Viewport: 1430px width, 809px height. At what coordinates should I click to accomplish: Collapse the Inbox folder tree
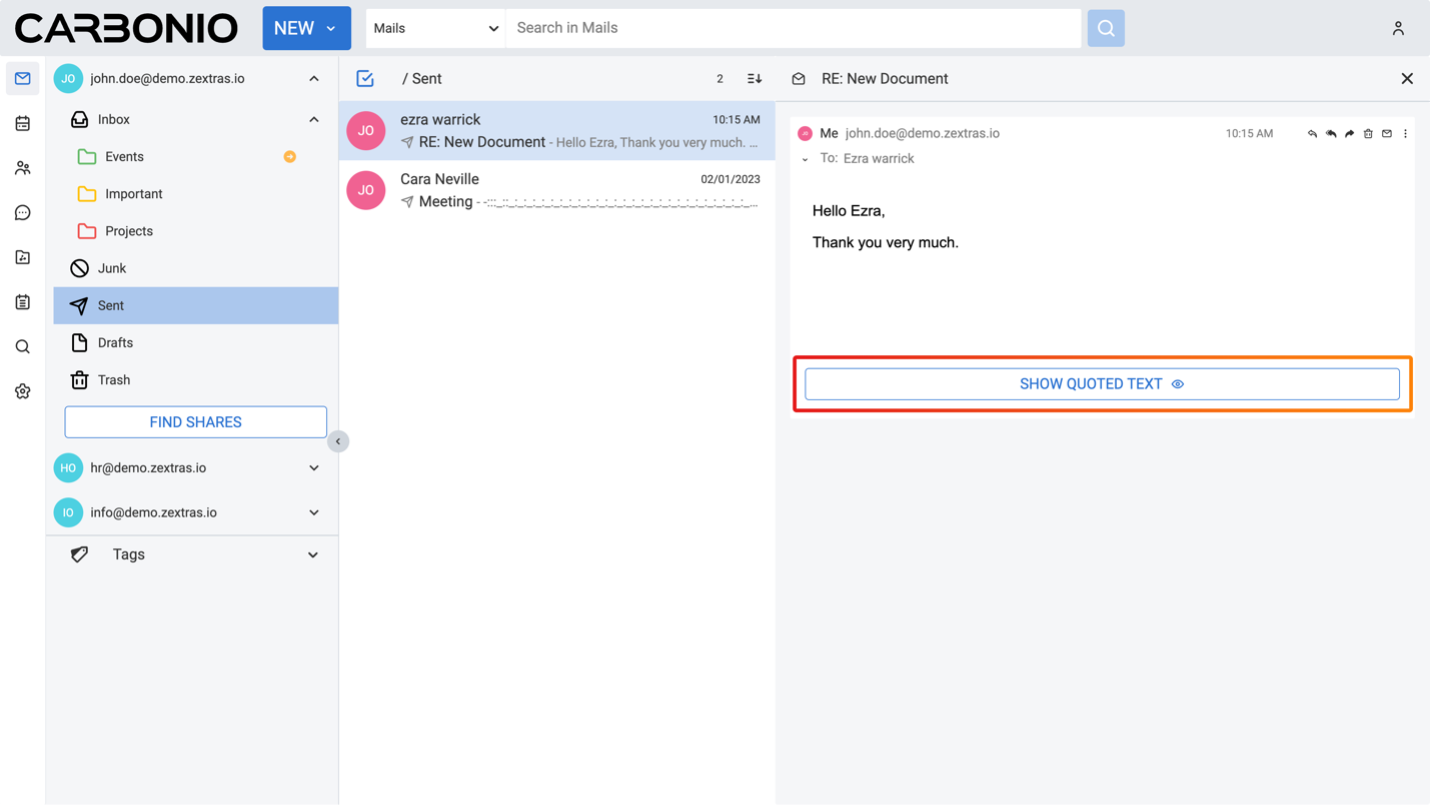point(314,120)
